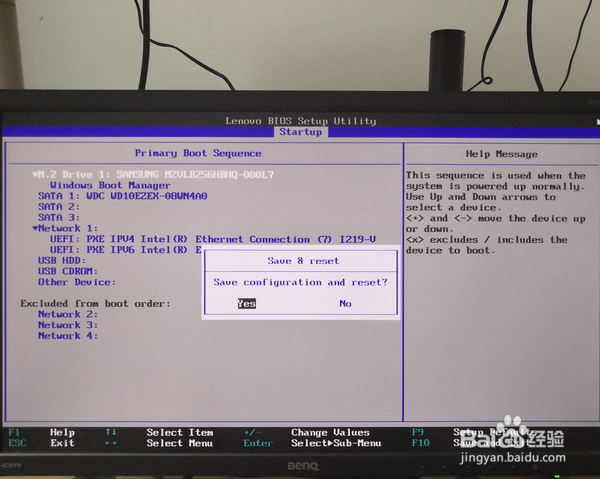Select excluded Network 3: entry
The image size is (600, 479).
[68, 325]
